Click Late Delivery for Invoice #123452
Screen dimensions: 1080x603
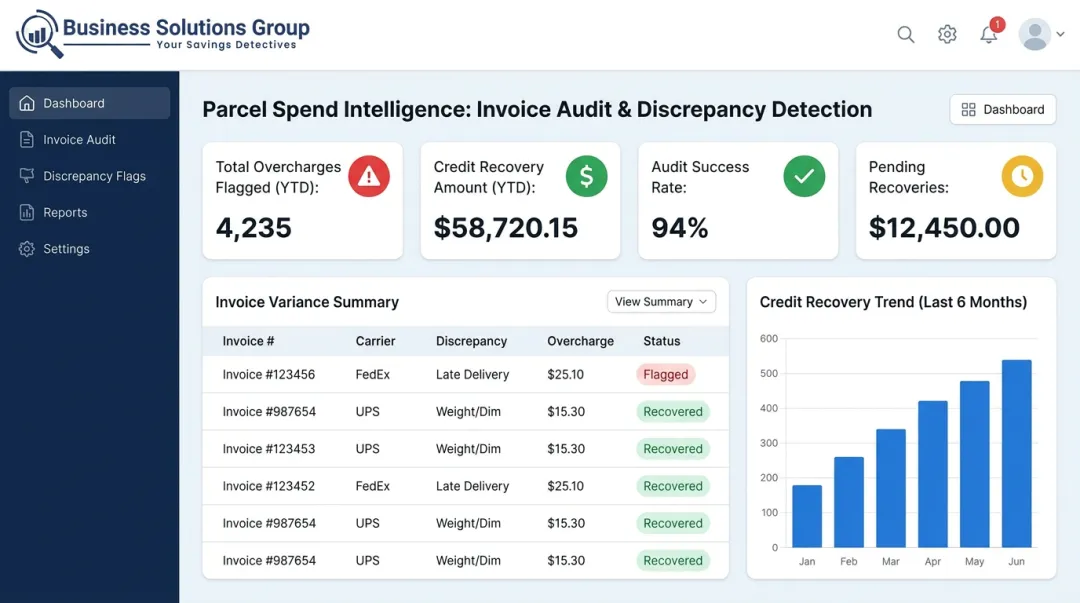472,487
